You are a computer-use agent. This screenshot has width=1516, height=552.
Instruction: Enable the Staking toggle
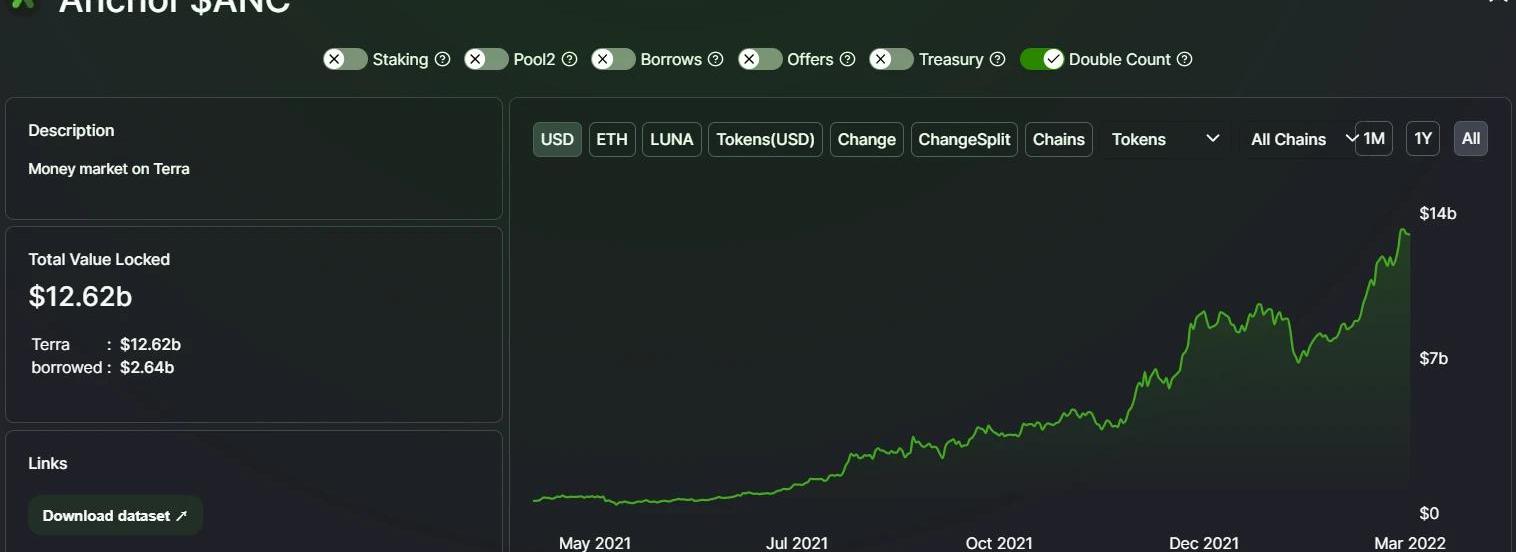tap(345, 59)
